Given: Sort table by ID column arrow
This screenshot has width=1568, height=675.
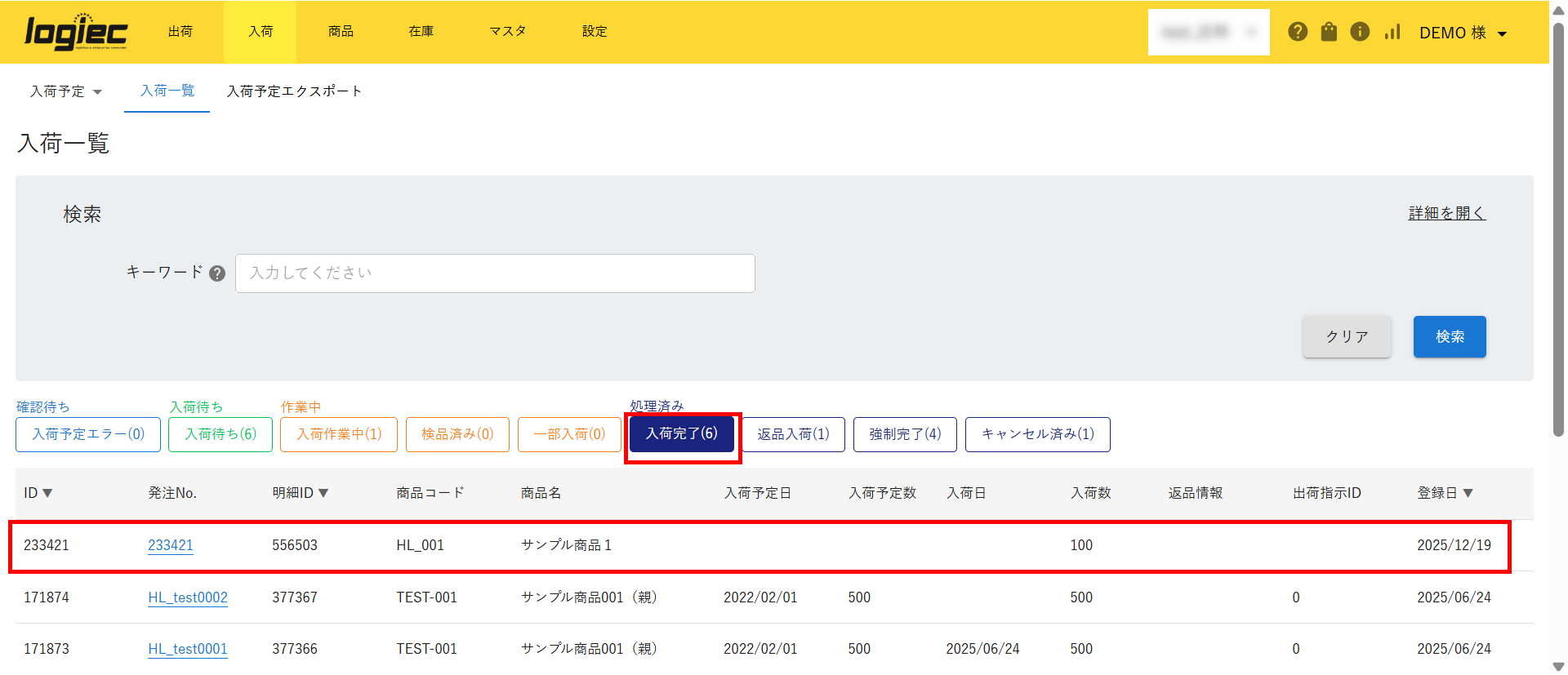Looking at the screenshot, I should (47, 493).
